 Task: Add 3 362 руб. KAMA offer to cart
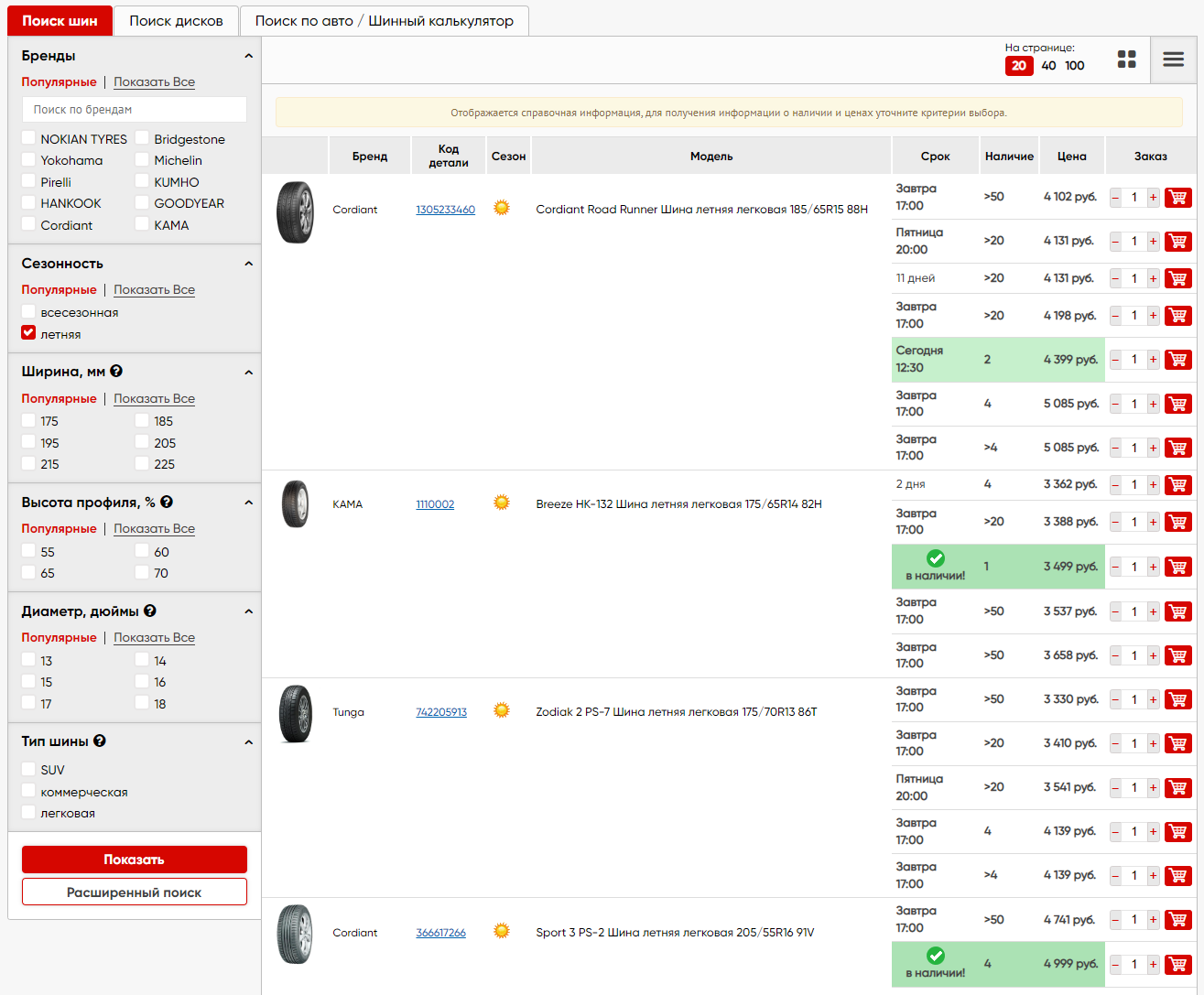click(x=1178, y=484)
